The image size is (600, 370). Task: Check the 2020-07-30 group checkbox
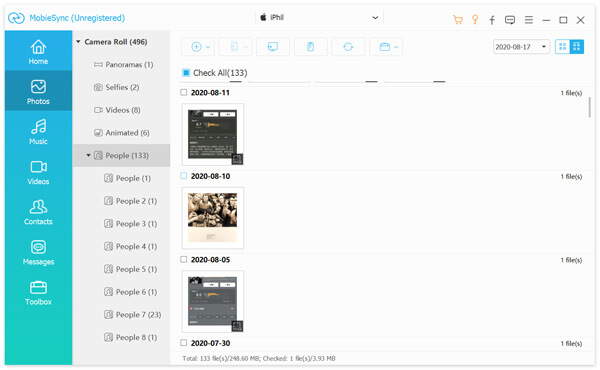[x=184, y=343]
